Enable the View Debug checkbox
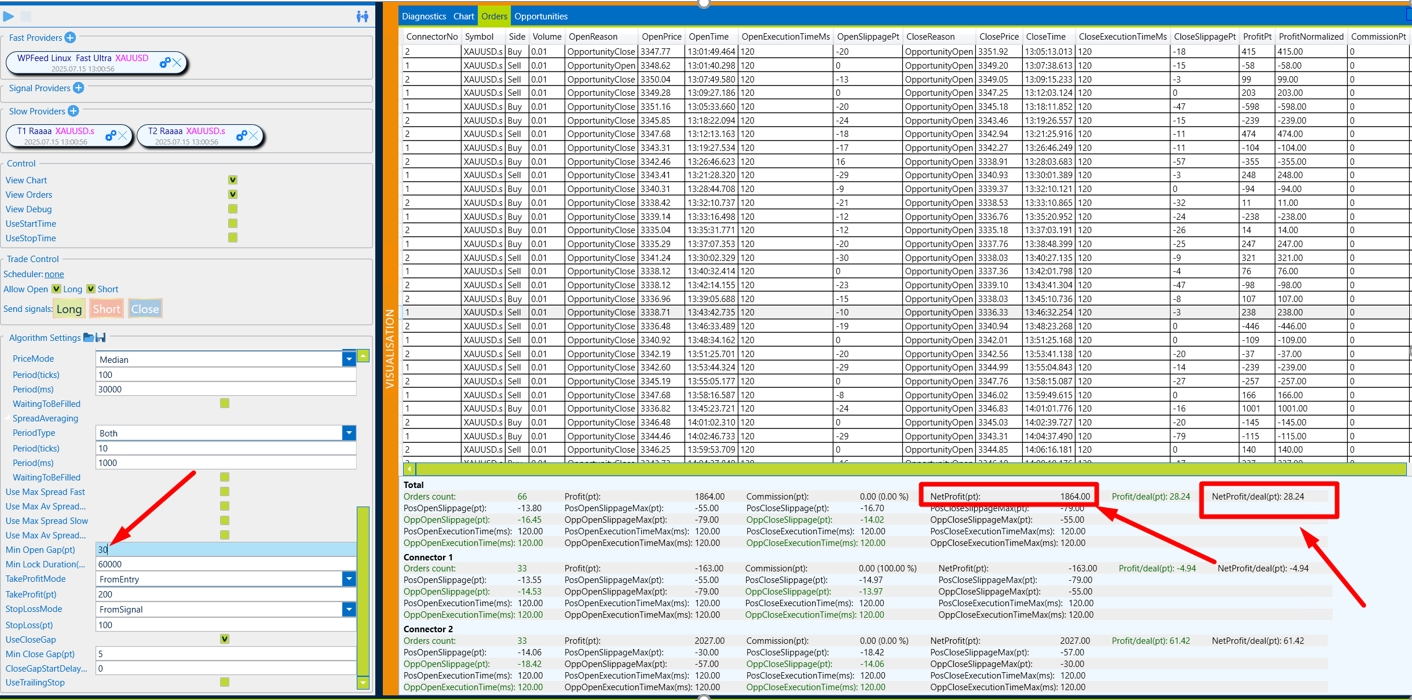This screenshot has height=700, width=1412. [233, 209]
